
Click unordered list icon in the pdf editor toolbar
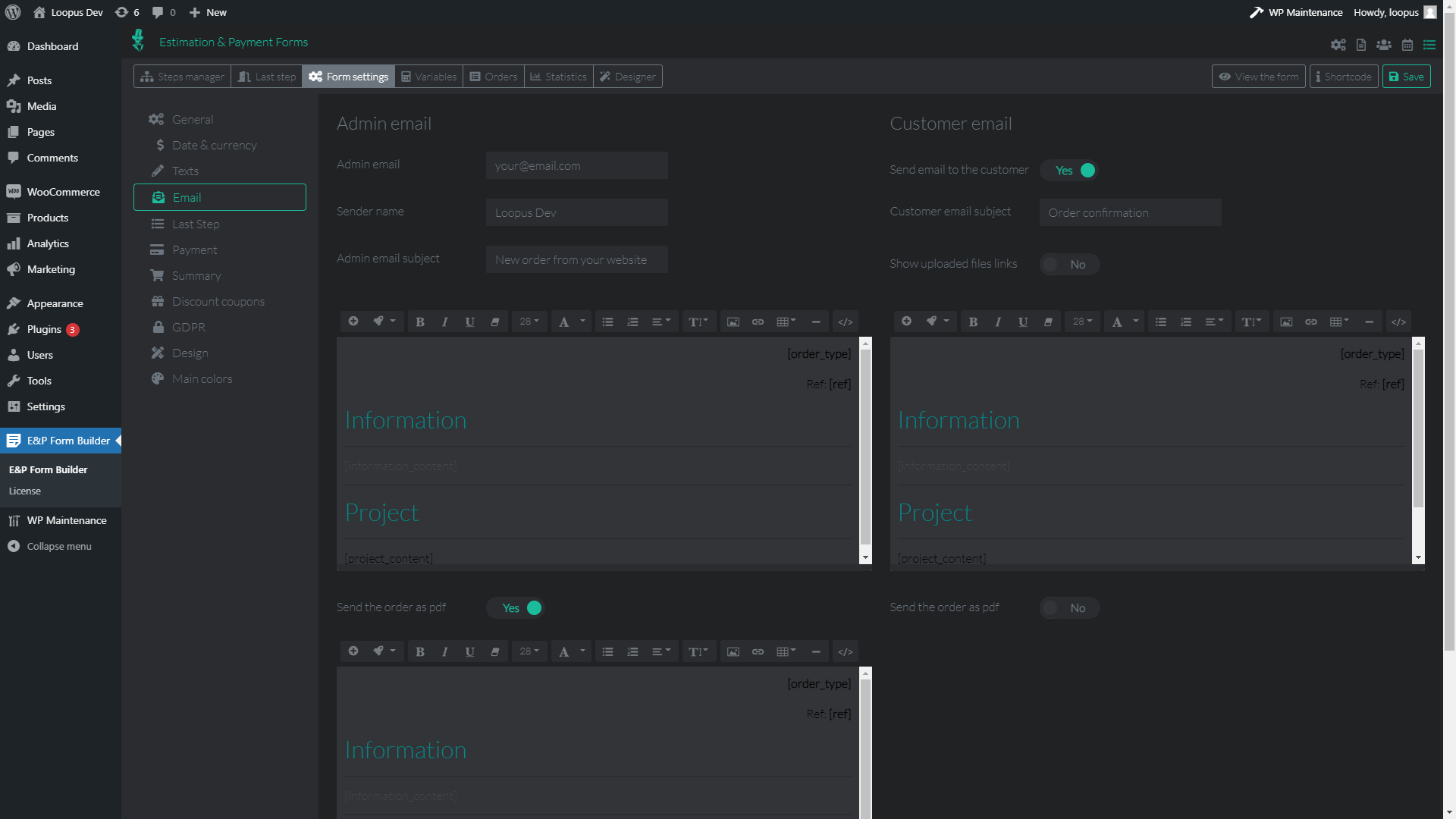click(607, 651)
